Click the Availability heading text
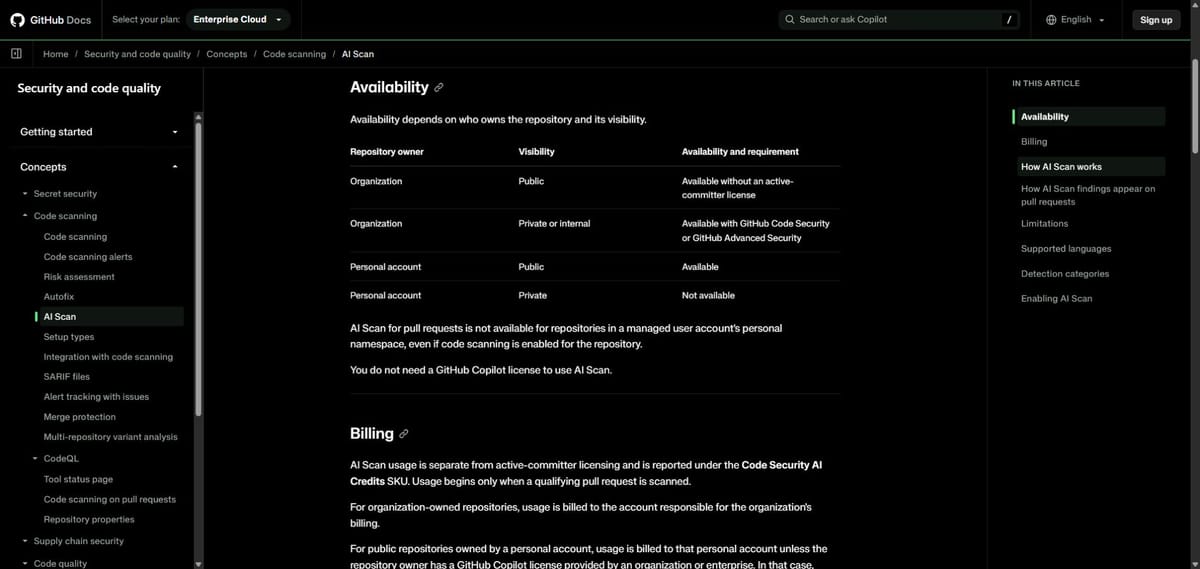 pyautogui.click(x=389, y=88)
